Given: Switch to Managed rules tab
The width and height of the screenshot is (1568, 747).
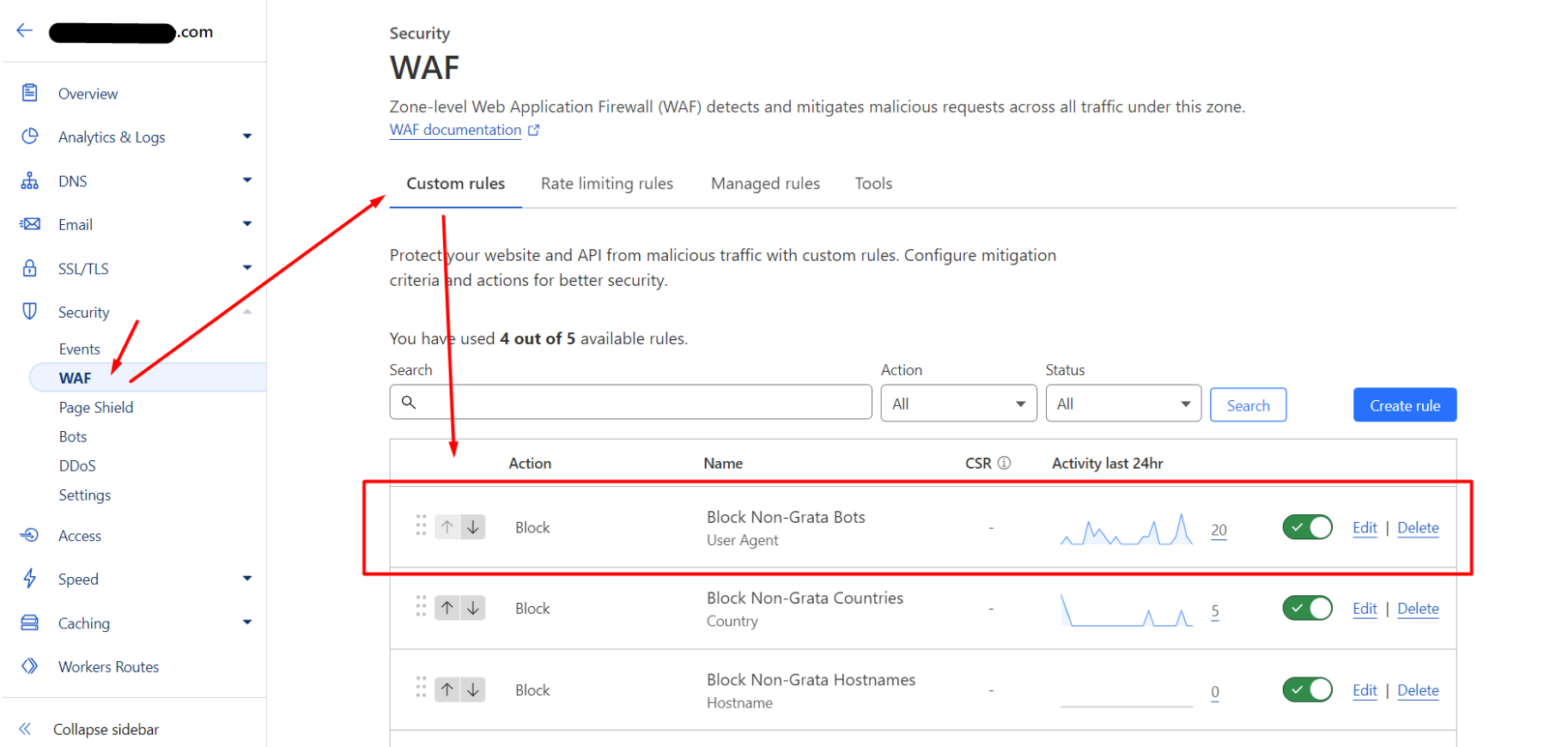Looking at the screenshot, I should [765, 184].
